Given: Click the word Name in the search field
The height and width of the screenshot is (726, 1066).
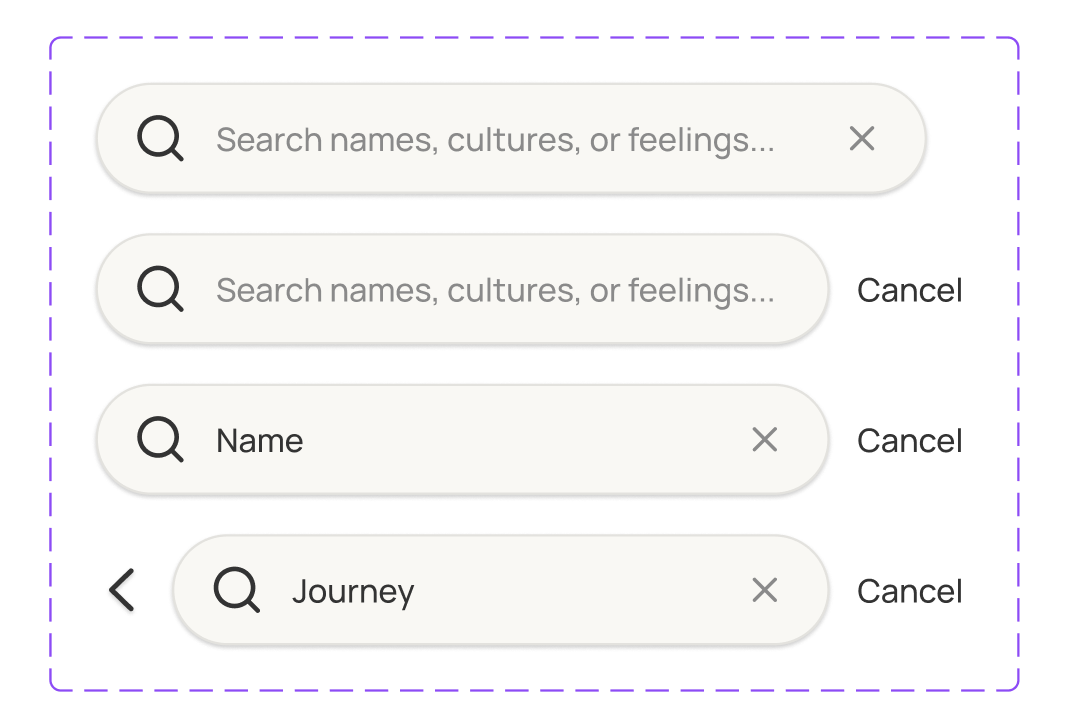Looking at the screenshot, I should tap(260, 441).
